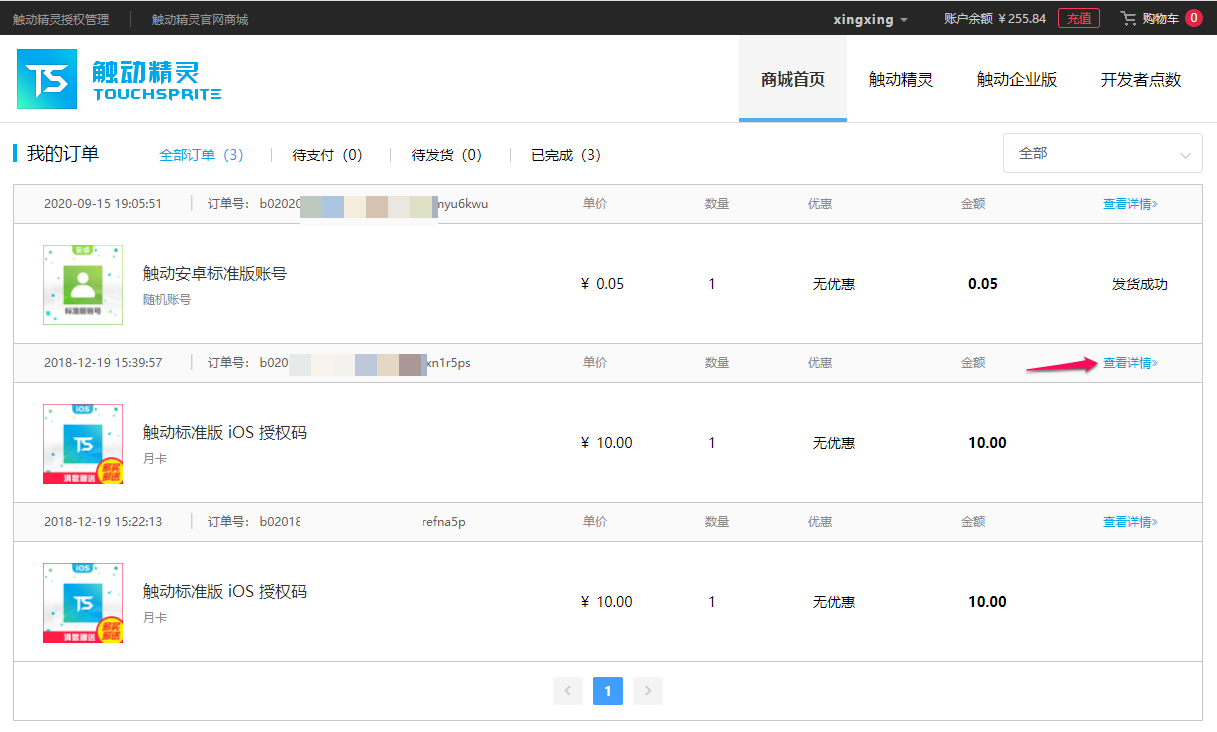The height and width of the screenshot is (732, 1217).
Task: Open product 触动安卓标准版账号
Action: (x=215, y=273)
